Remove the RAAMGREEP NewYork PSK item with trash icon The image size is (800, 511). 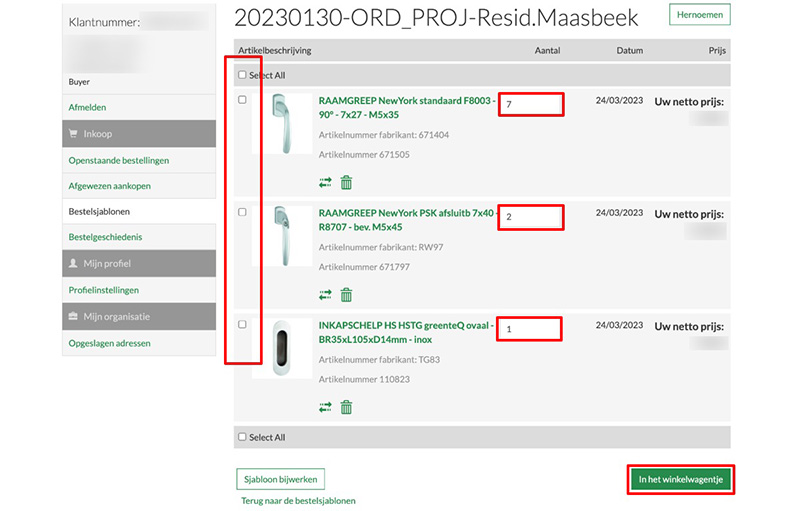pyautogui.click(x=346, y=295)
